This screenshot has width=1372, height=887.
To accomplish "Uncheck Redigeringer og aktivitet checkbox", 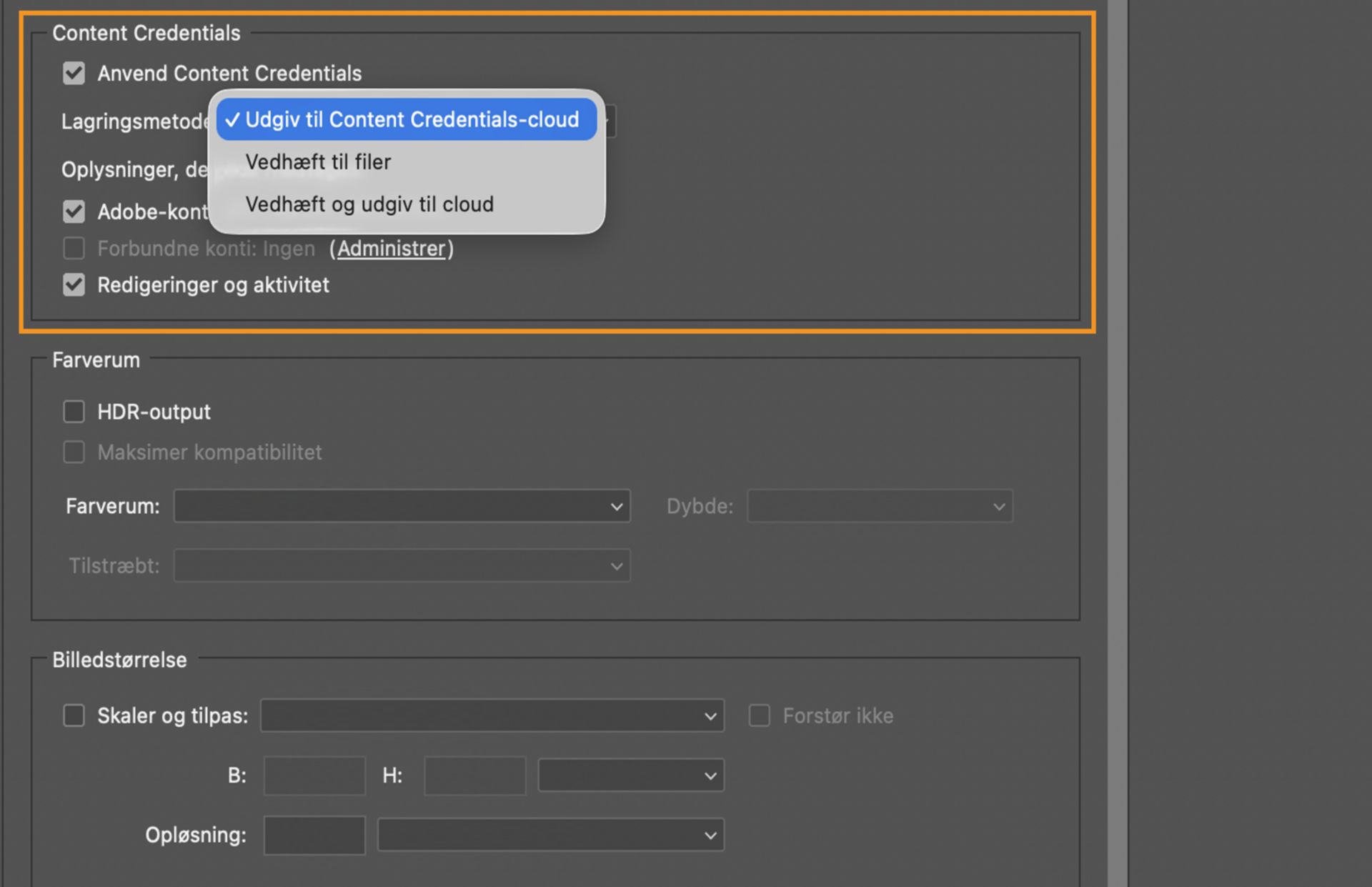I will tap(74, 284).
